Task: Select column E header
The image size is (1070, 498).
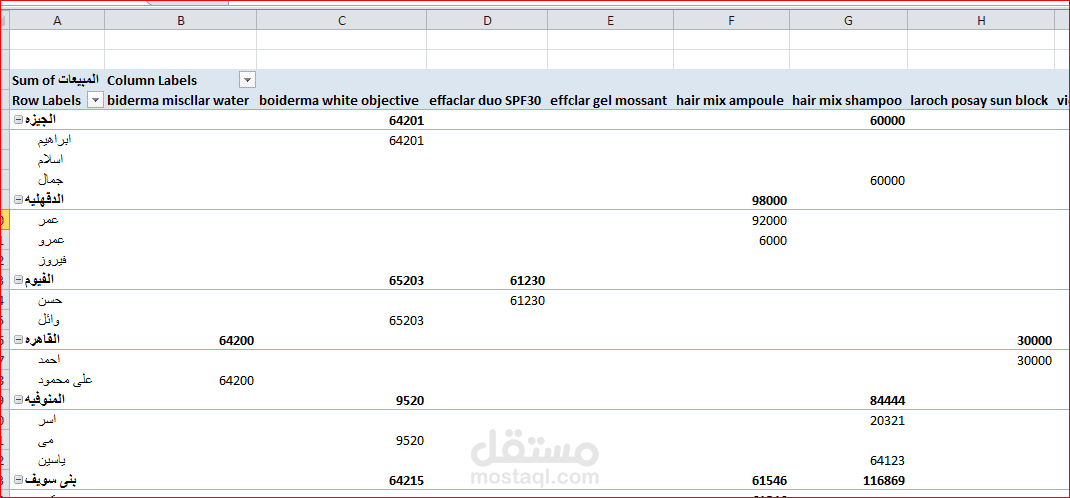Action: point(611,20)
